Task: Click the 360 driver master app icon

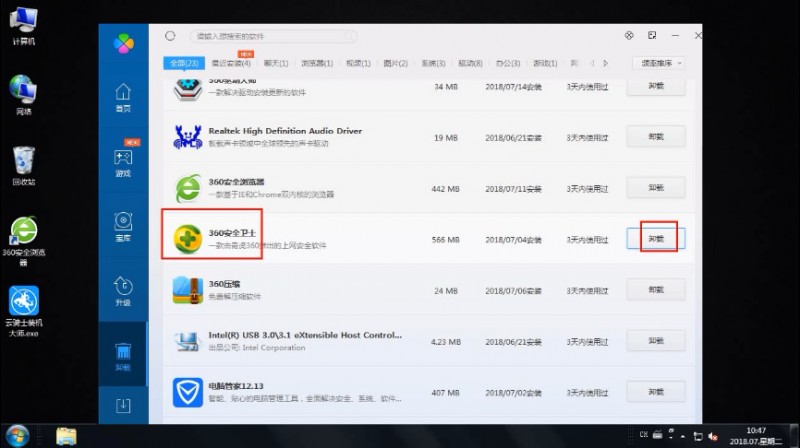Action: (188, 88)
